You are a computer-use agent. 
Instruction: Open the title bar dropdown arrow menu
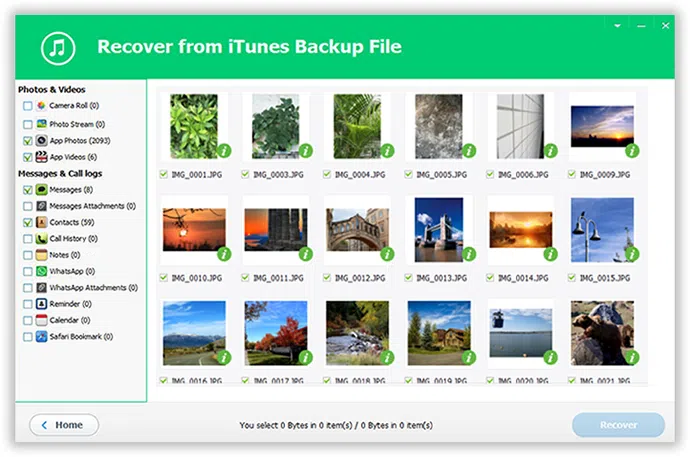tap(617, 26)
